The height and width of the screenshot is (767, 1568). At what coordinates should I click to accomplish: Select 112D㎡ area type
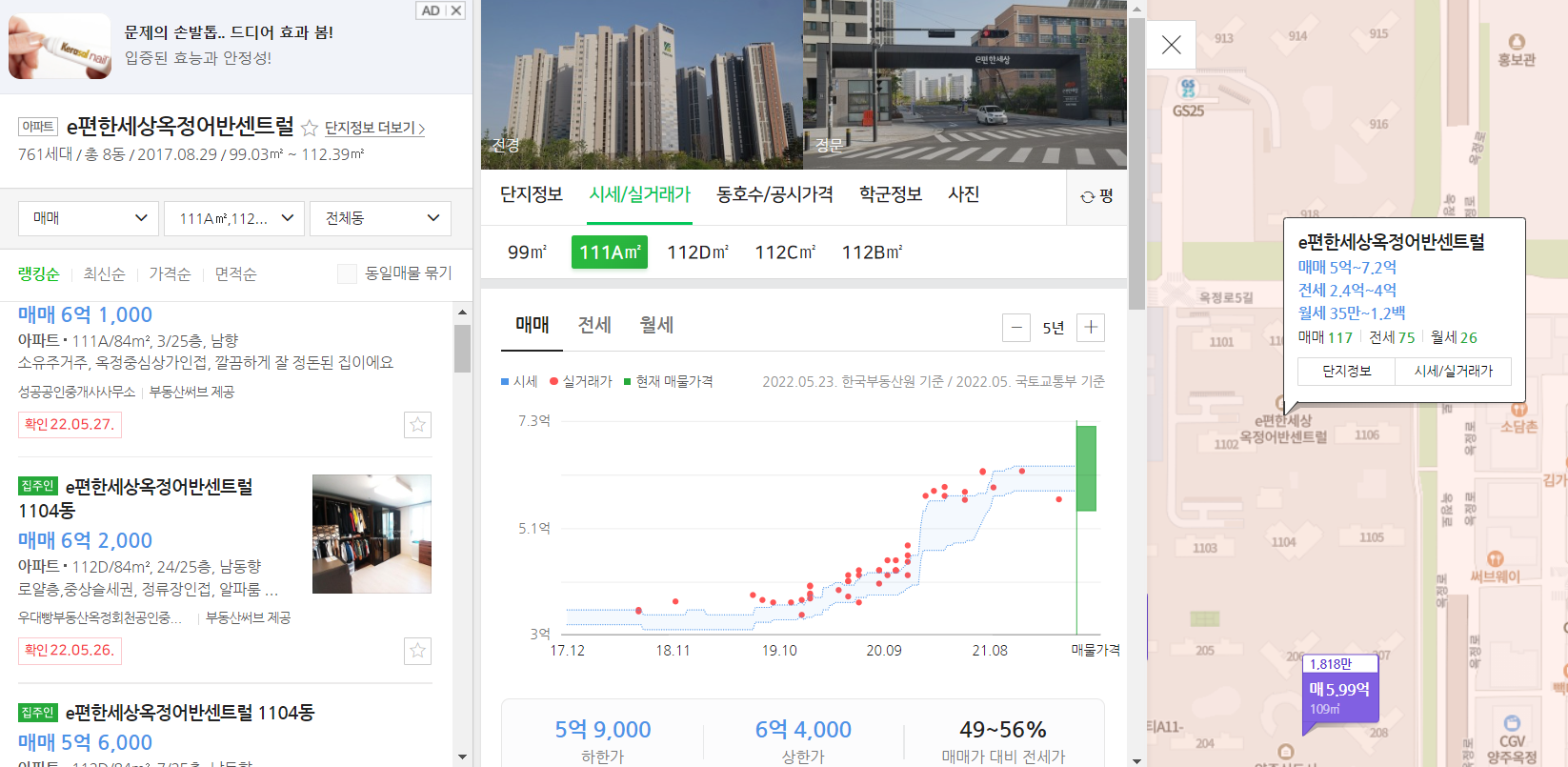pos(697,252)
